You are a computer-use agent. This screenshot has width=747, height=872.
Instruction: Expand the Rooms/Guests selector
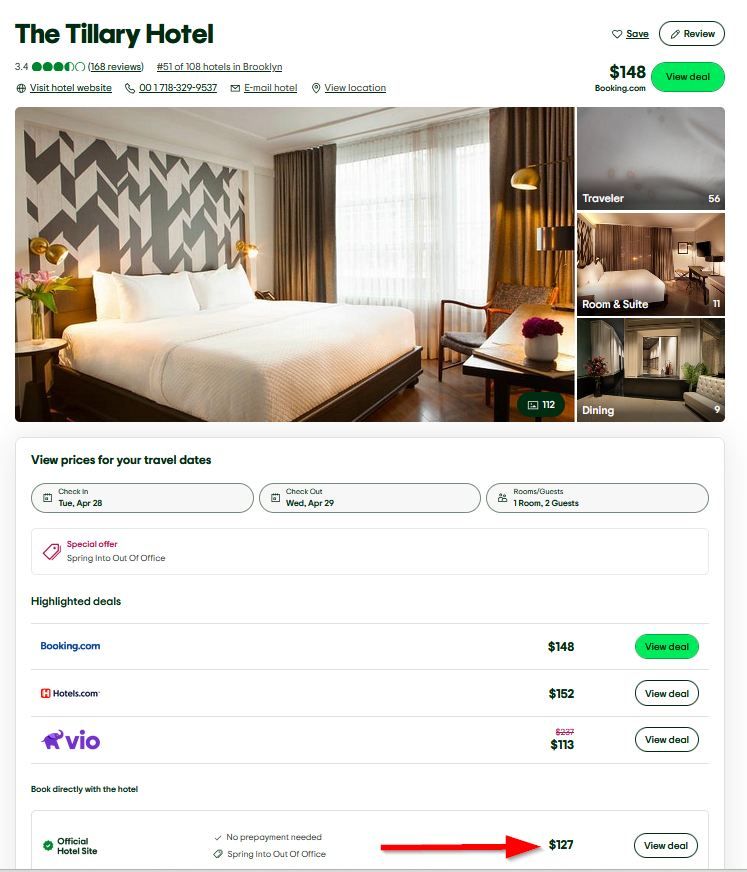click(x=597, y=498)
